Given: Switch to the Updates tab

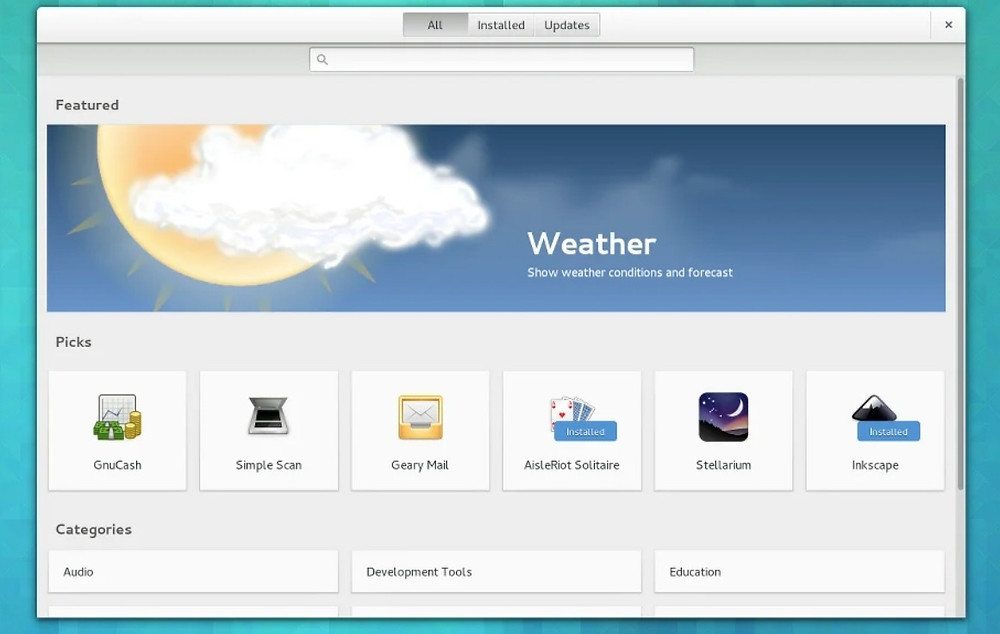Looking at the screenshot, I should coord(566,25).
